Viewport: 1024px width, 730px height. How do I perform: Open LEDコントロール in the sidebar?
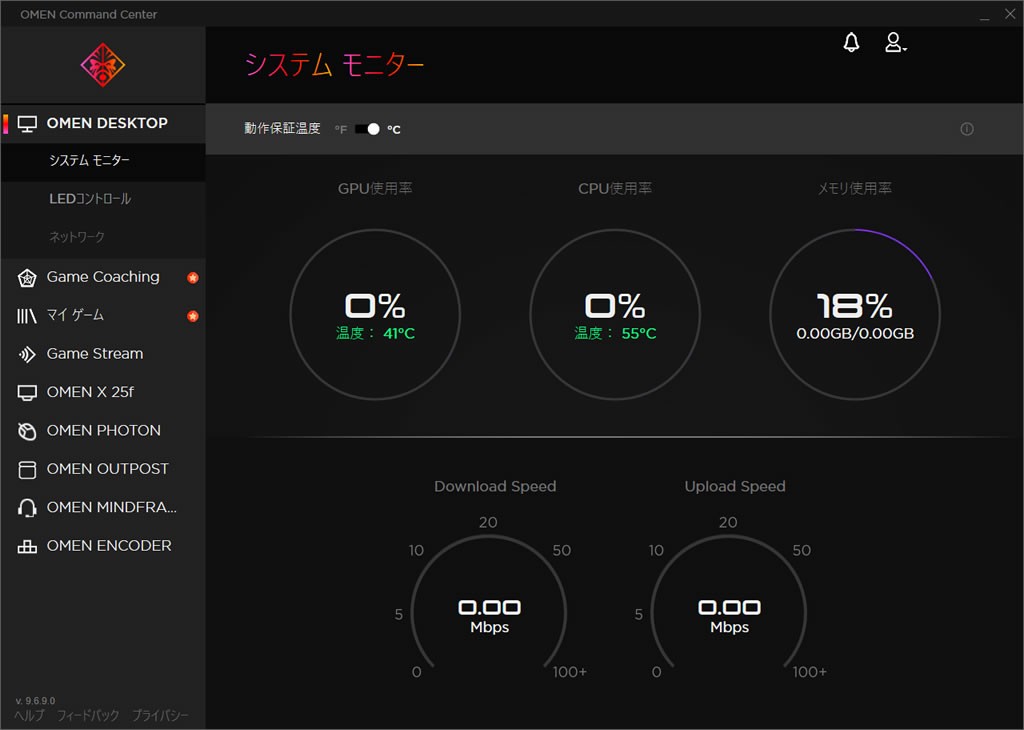103,199
